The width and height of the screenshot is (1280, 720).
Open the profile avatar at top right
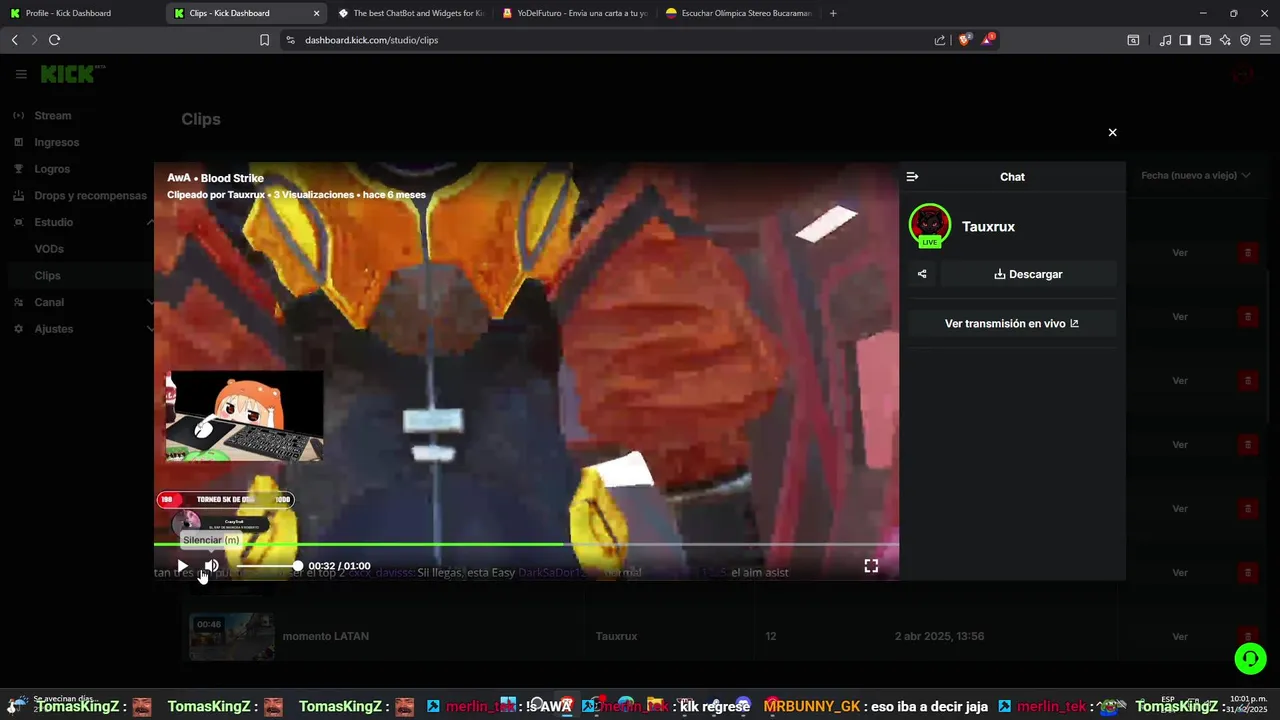[1243, 74]
